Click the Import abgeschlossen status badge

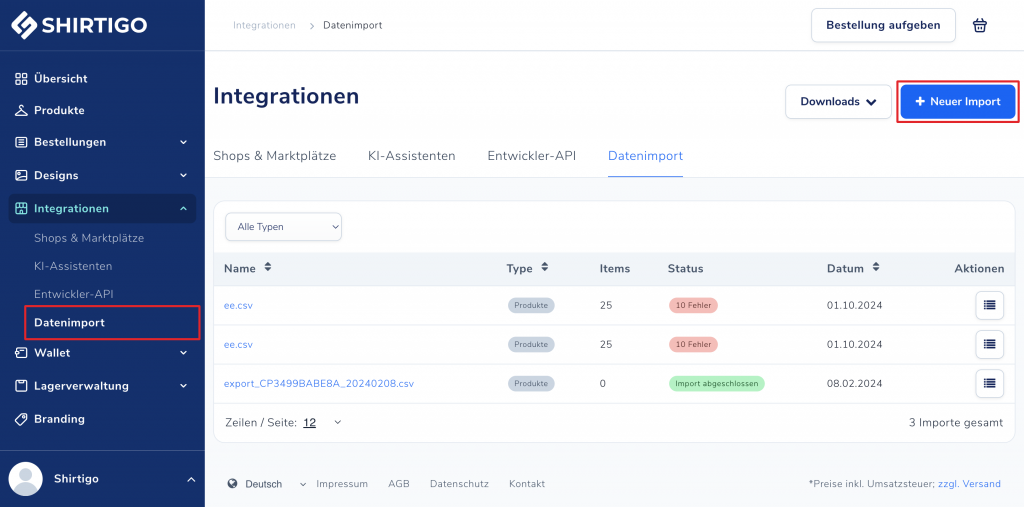(x=716, y=384)
